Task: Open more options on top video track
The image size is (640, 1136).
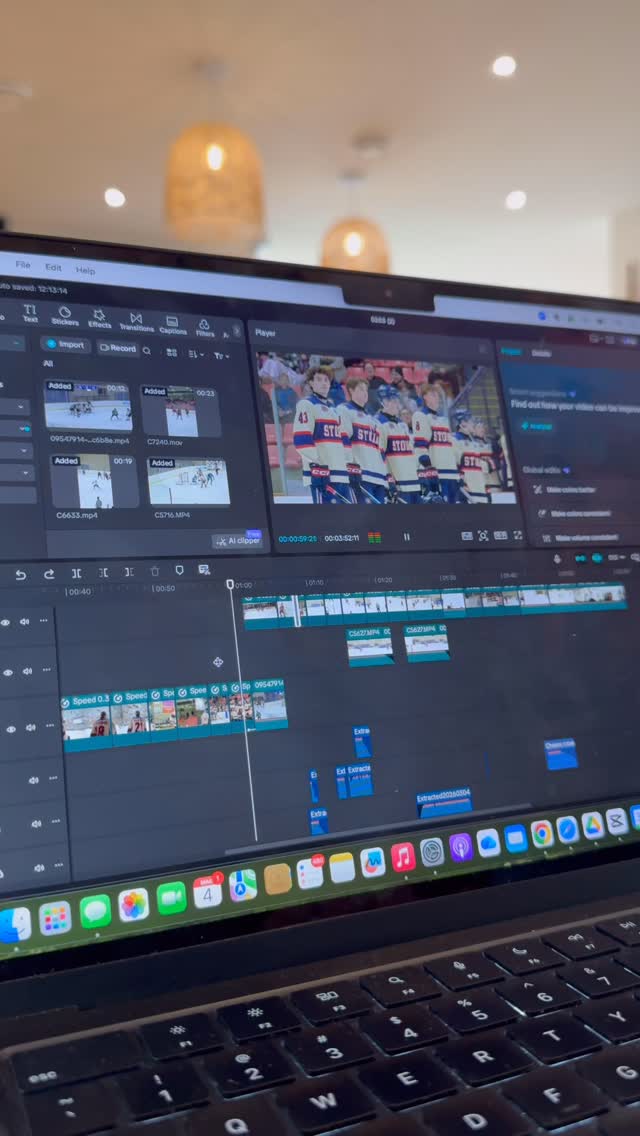Action: pyautogui.click(x=43, y=621)
